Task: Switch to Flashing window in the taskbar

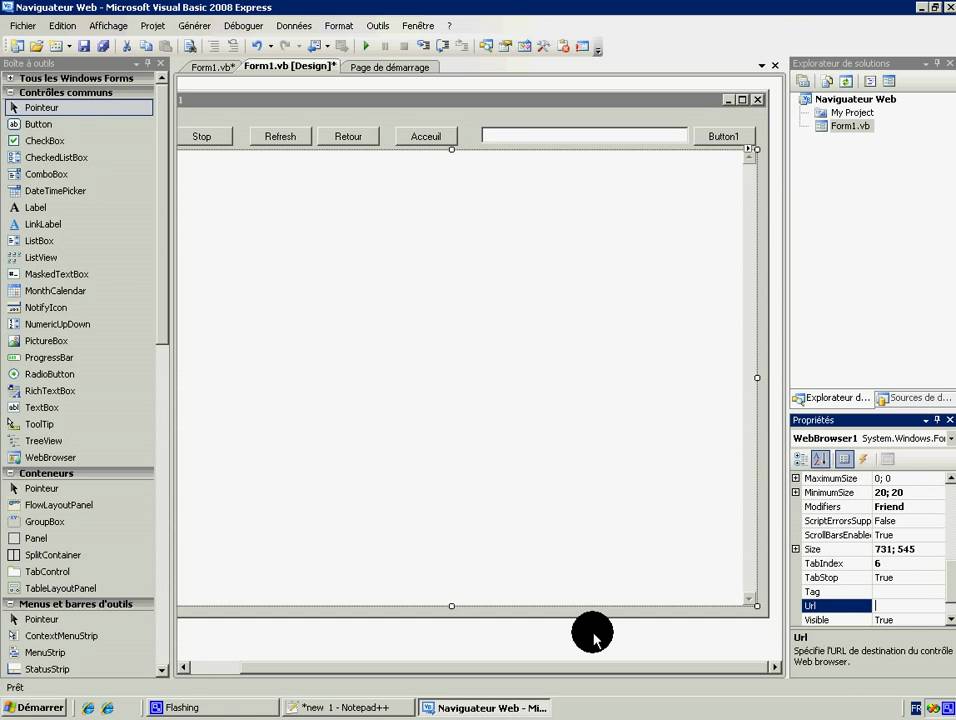Action: pos(211,707)
